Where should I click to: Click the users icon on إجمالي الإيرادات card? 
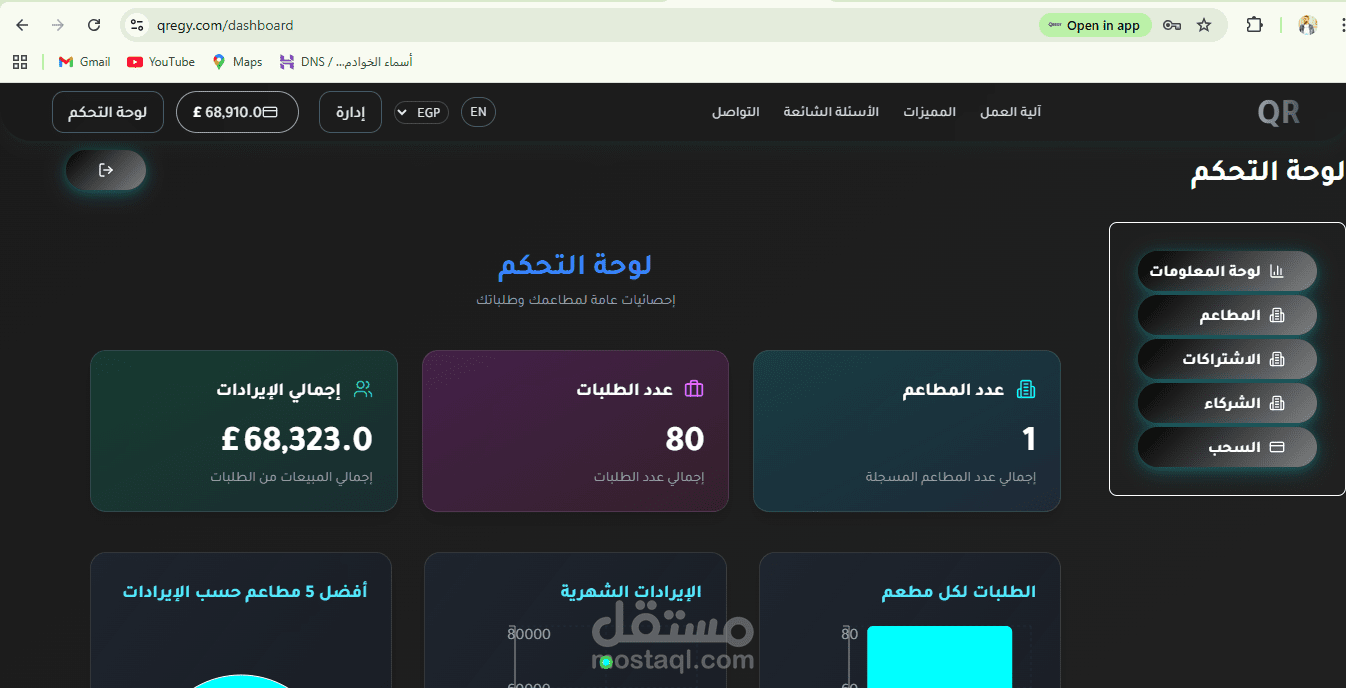(x=363, y=389)
